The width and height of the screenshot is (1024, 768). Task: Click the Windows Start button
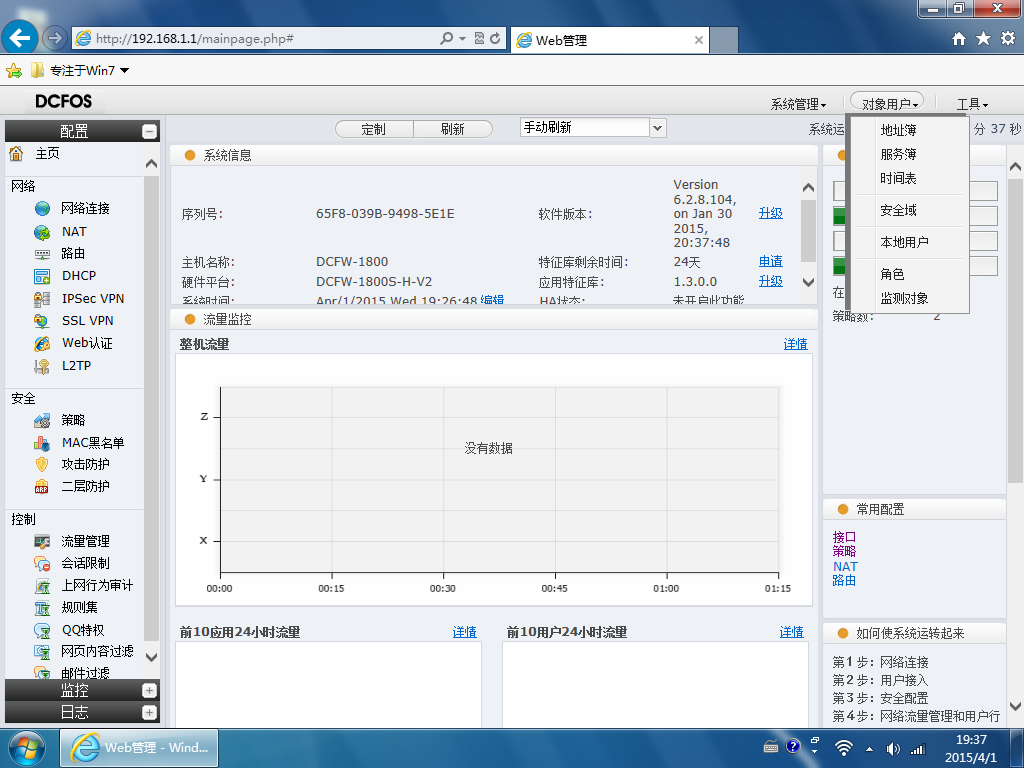pos(27,748)
